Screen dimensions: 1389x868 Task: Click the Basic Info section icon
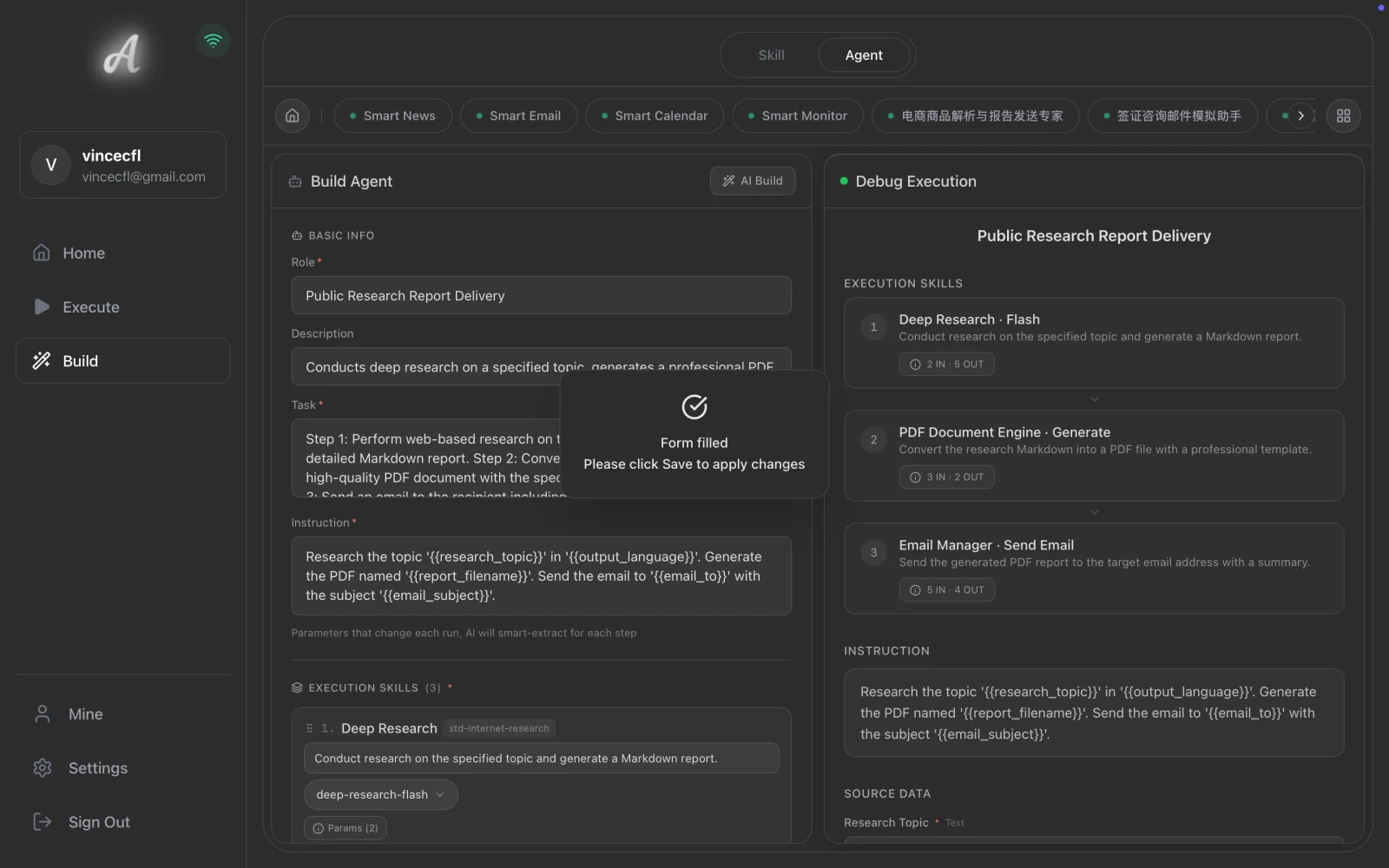297,235
